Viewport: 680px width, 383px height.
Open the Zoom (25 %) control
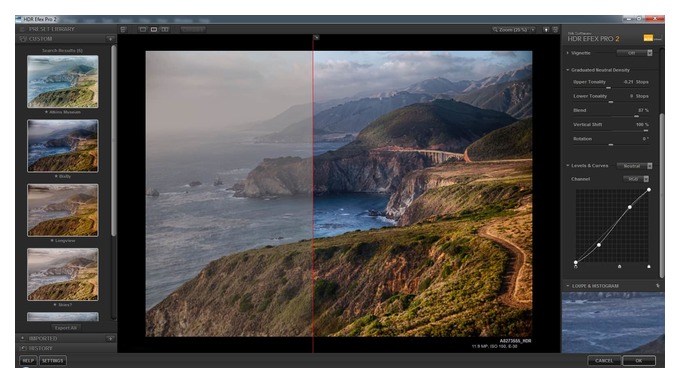(513, 29)
